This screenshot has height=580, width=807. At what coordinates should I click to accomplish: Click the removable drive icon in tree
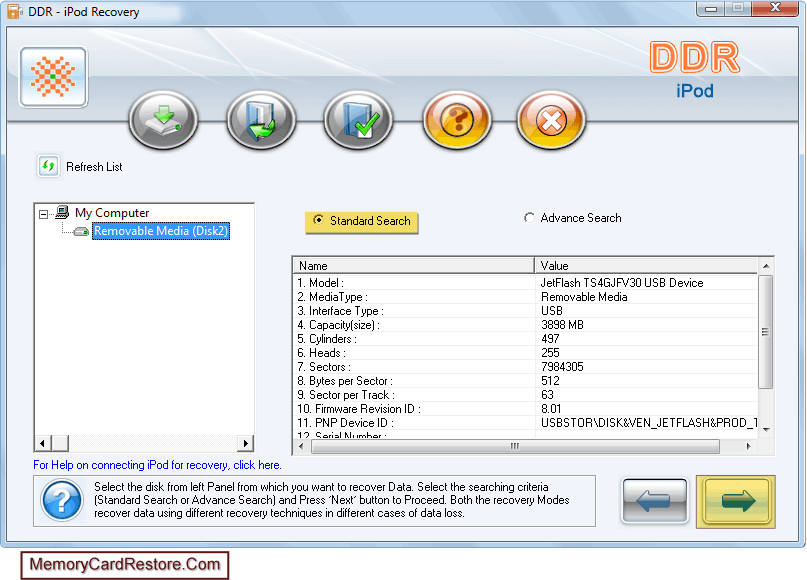point(81,231)
